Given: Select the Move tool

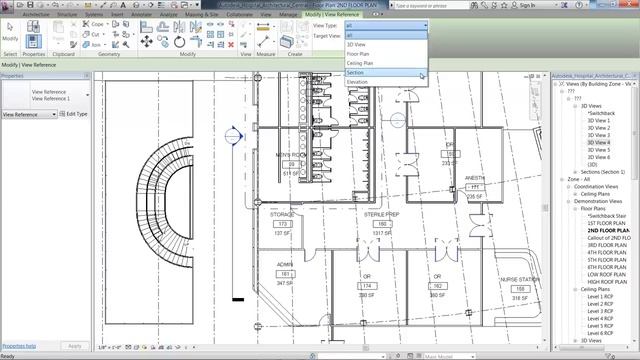Looking at the screenshot, I should (x=147, y=41).
